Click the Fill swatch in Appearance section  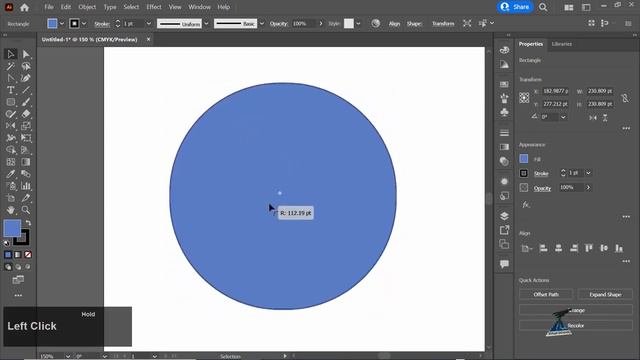pyautogui.click(x=524, y=159)
